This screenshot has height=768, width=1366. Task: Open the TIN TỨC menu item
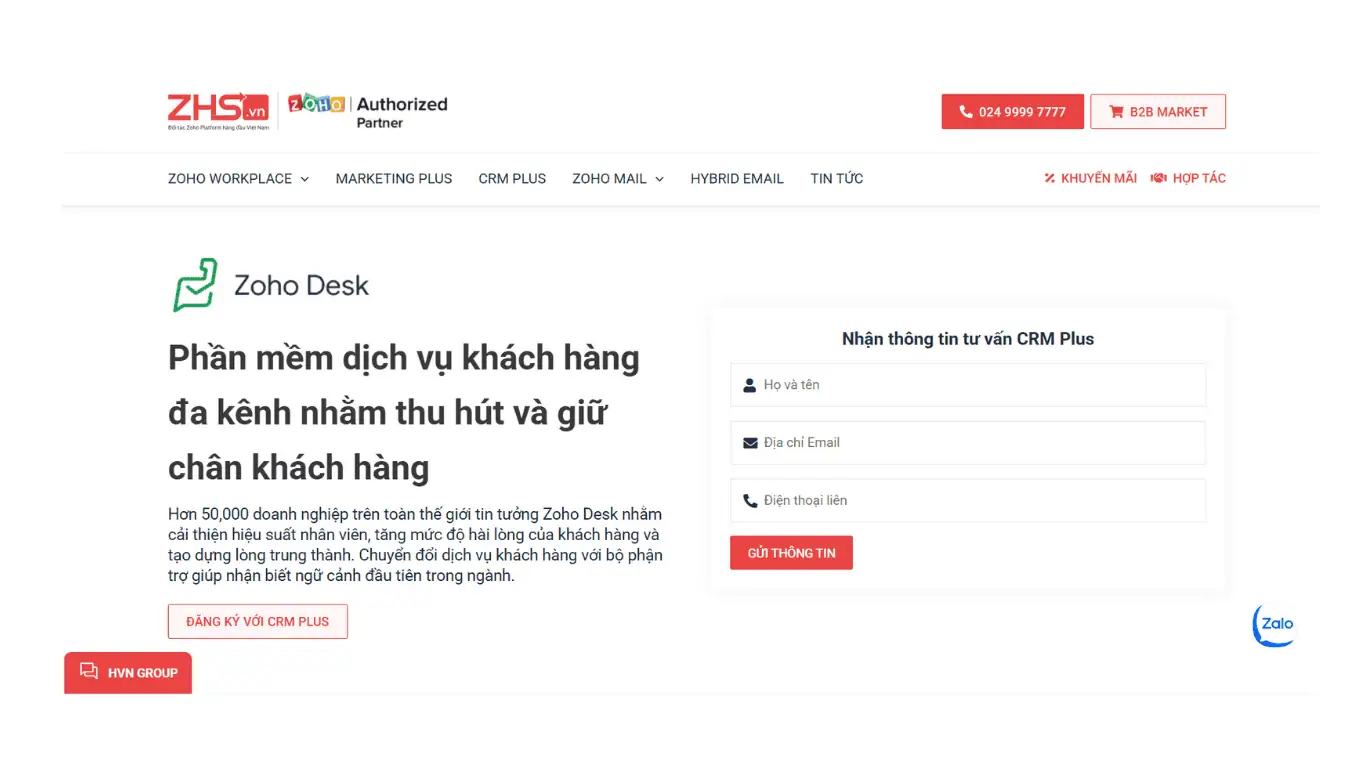(837, 178)
